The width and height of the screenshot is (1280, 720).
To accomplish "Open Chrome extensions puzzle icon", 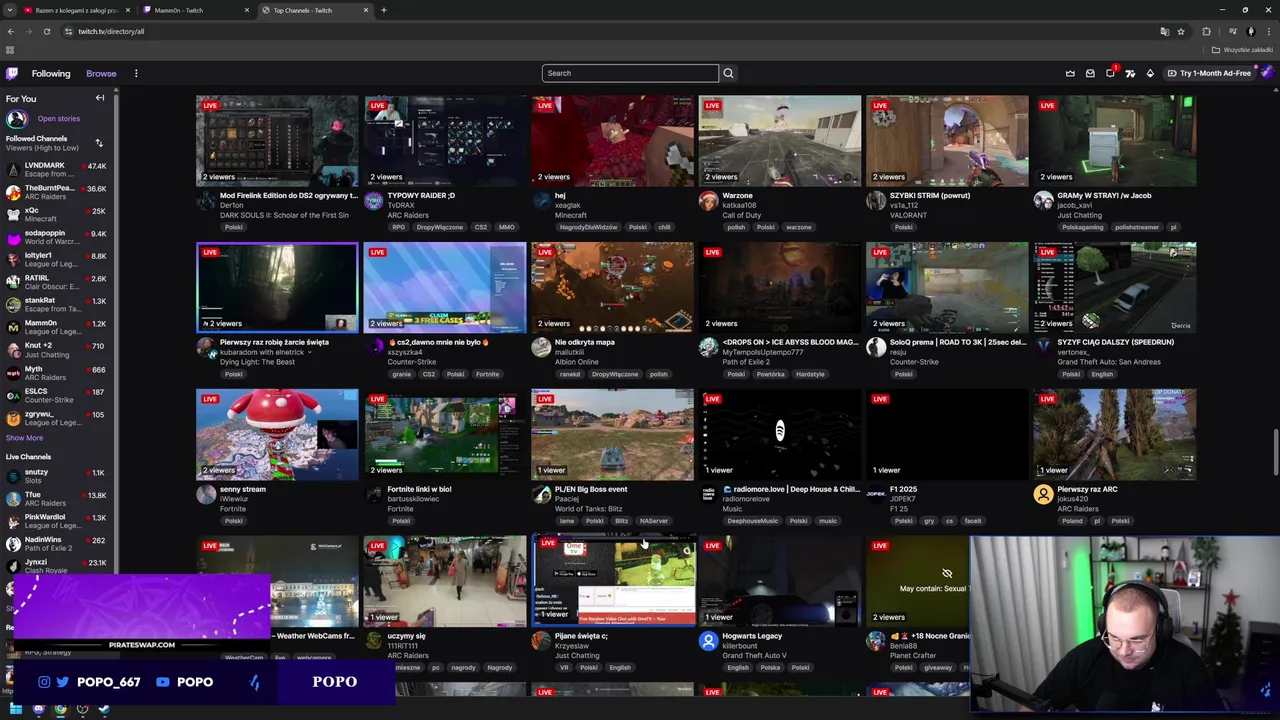I will click(x=1206, y=31).
